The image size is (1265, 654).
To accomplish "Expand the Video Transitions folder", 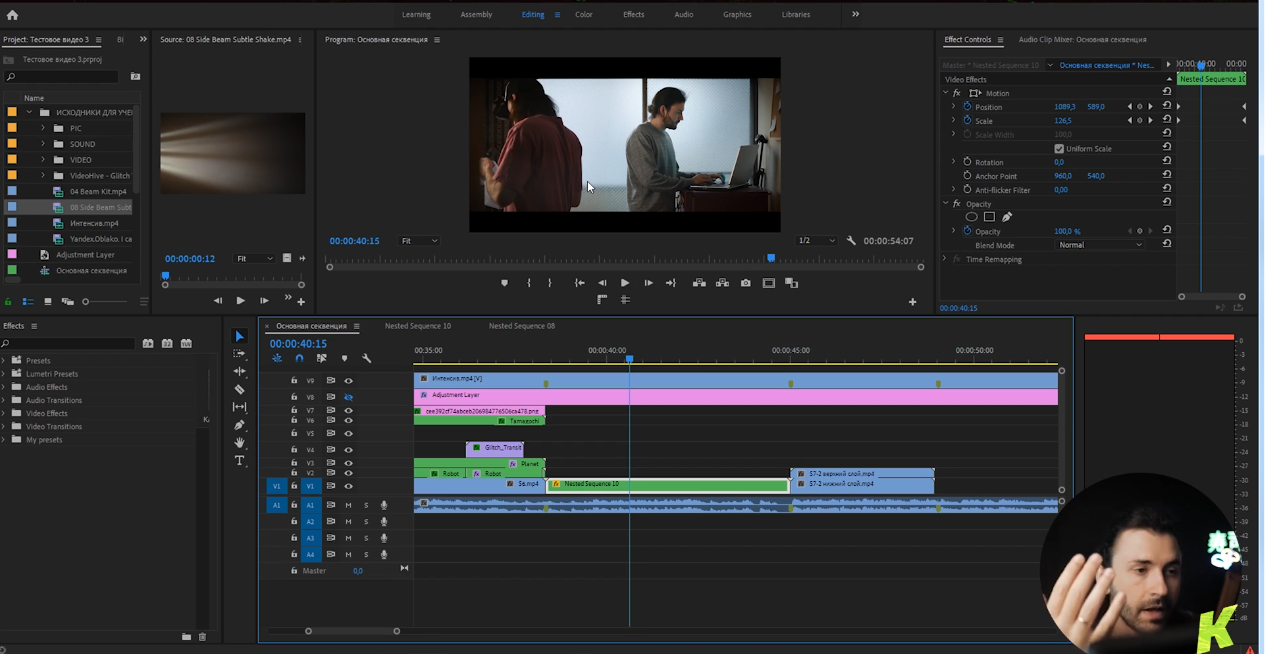I will (4, 427).
